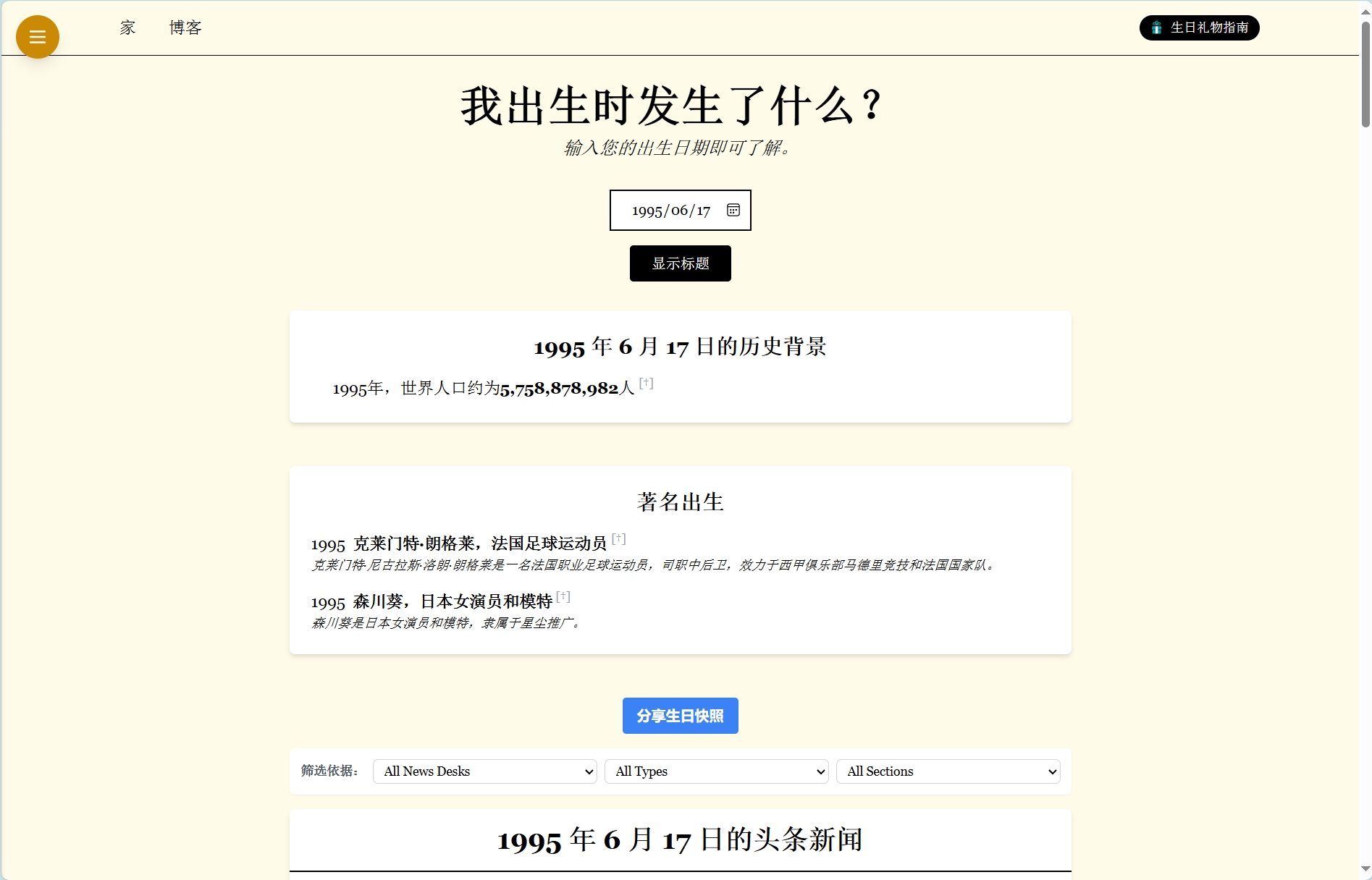Screen dimensions: 1372x880
Task: Expand the All Types dropdown
Action: pos(716,771)
